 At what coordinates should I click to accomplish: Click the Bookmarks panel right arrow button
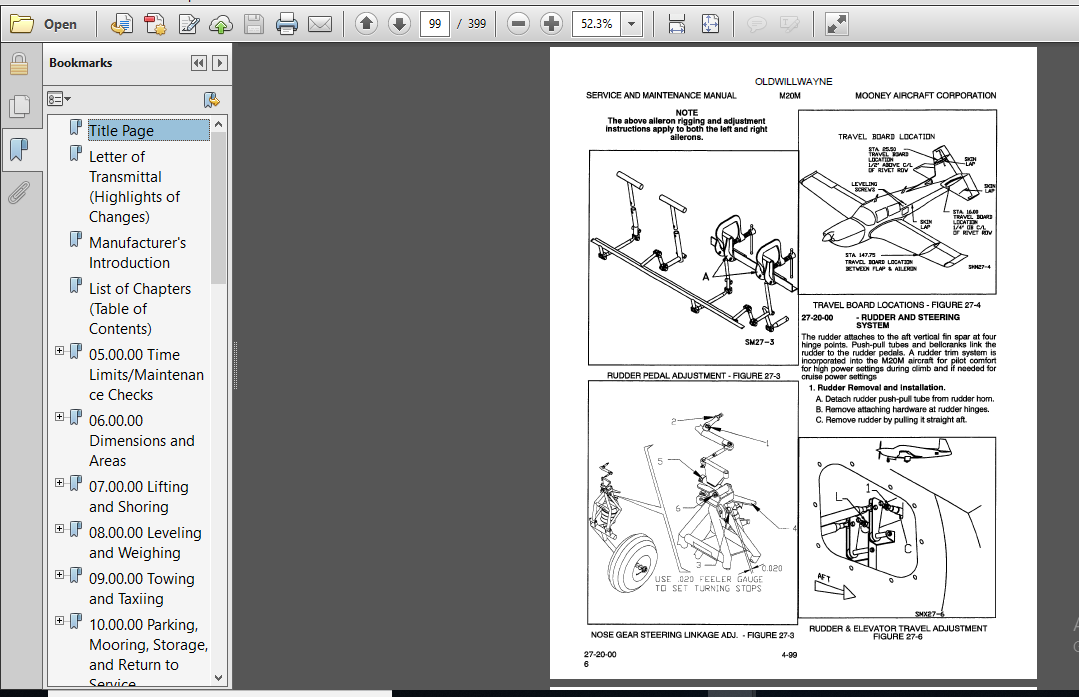tap(220, 63)
